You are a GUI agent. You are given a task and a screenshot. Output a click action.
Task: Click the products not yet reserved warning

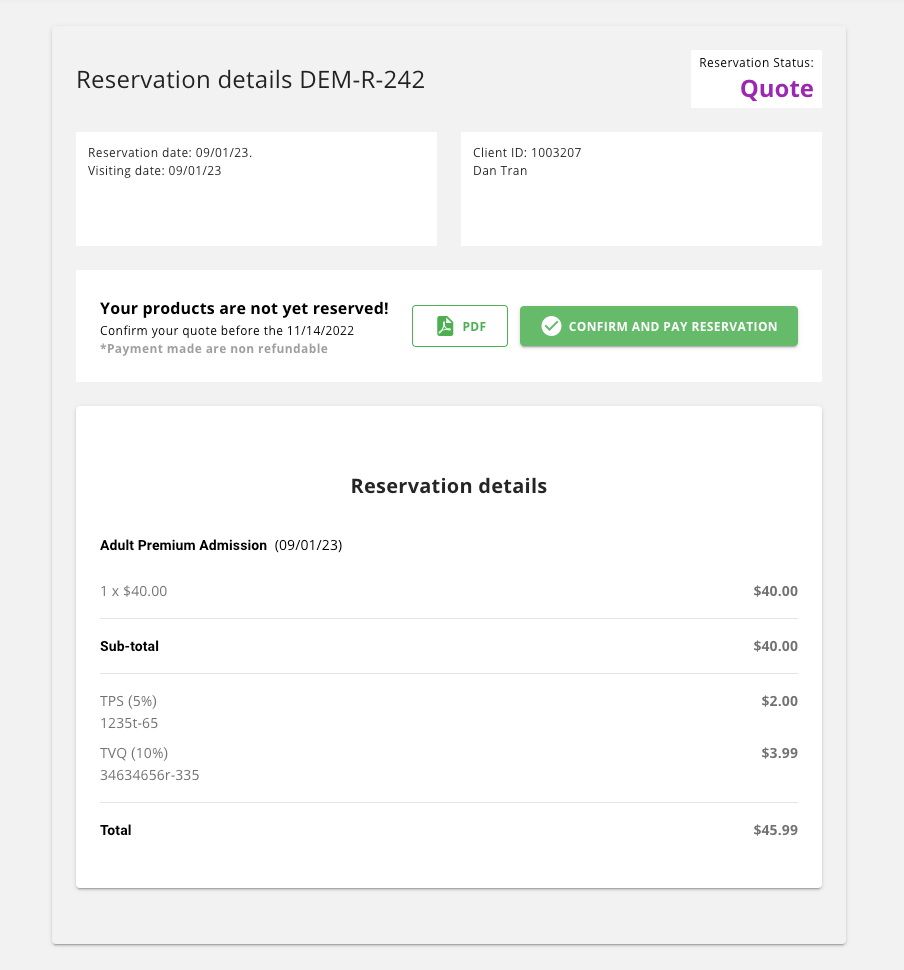[x=244, y=309]
